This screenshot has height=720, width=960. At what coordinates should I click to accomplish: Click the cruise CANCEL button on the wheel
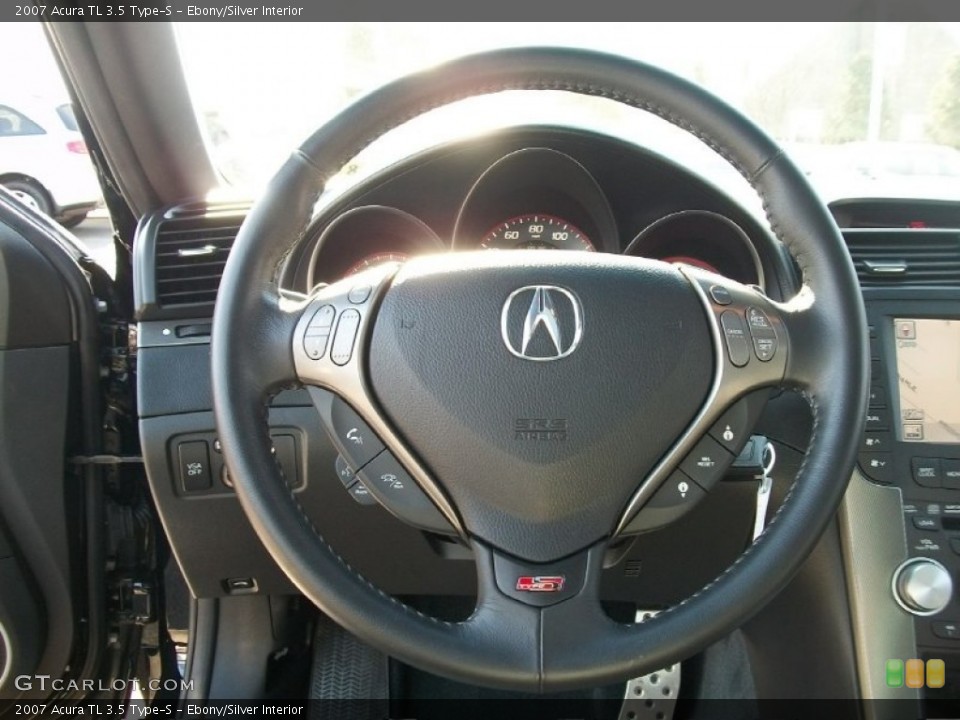coord(735,339)
